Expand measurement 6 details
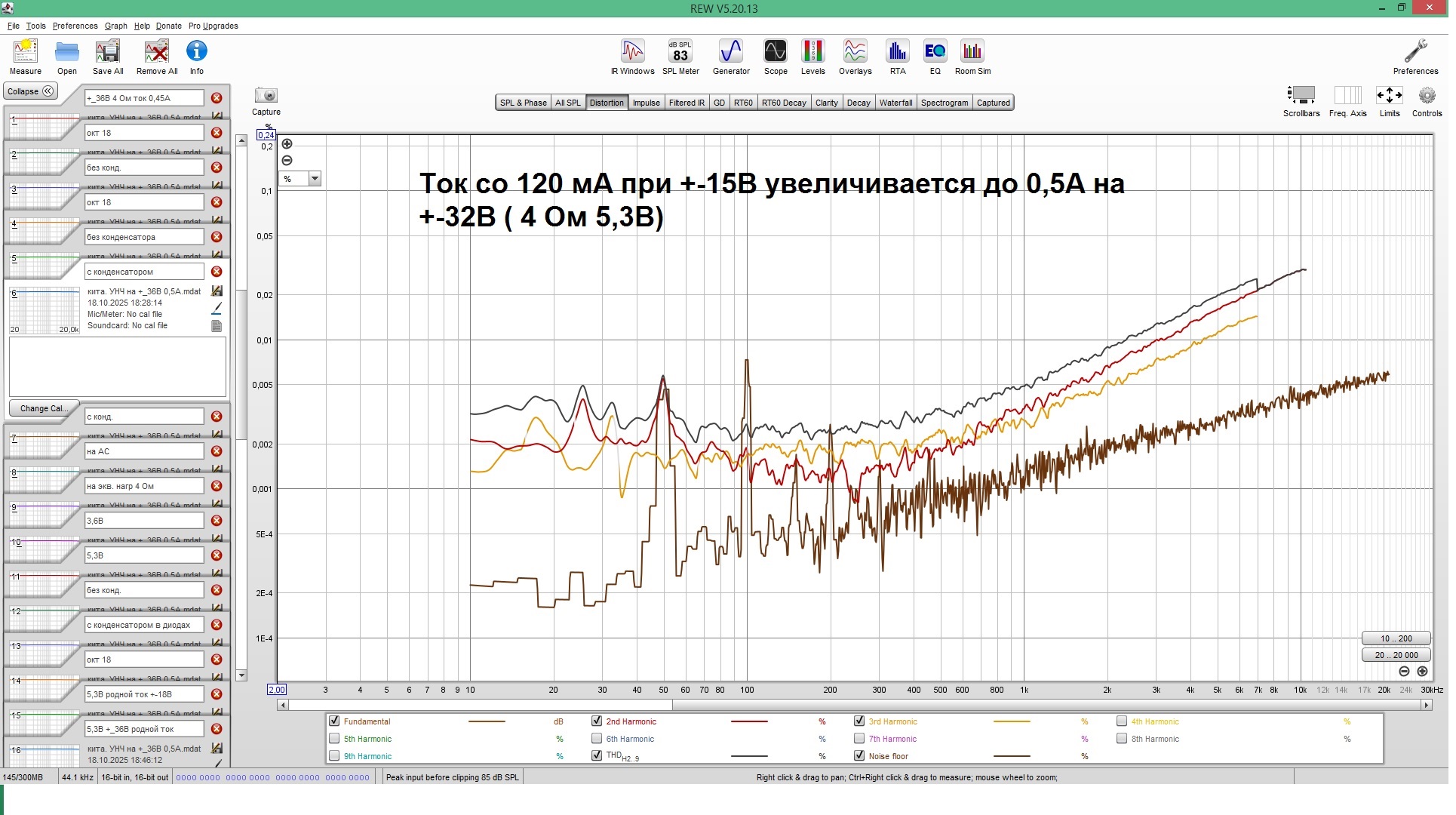 click(x=43, y=310)
